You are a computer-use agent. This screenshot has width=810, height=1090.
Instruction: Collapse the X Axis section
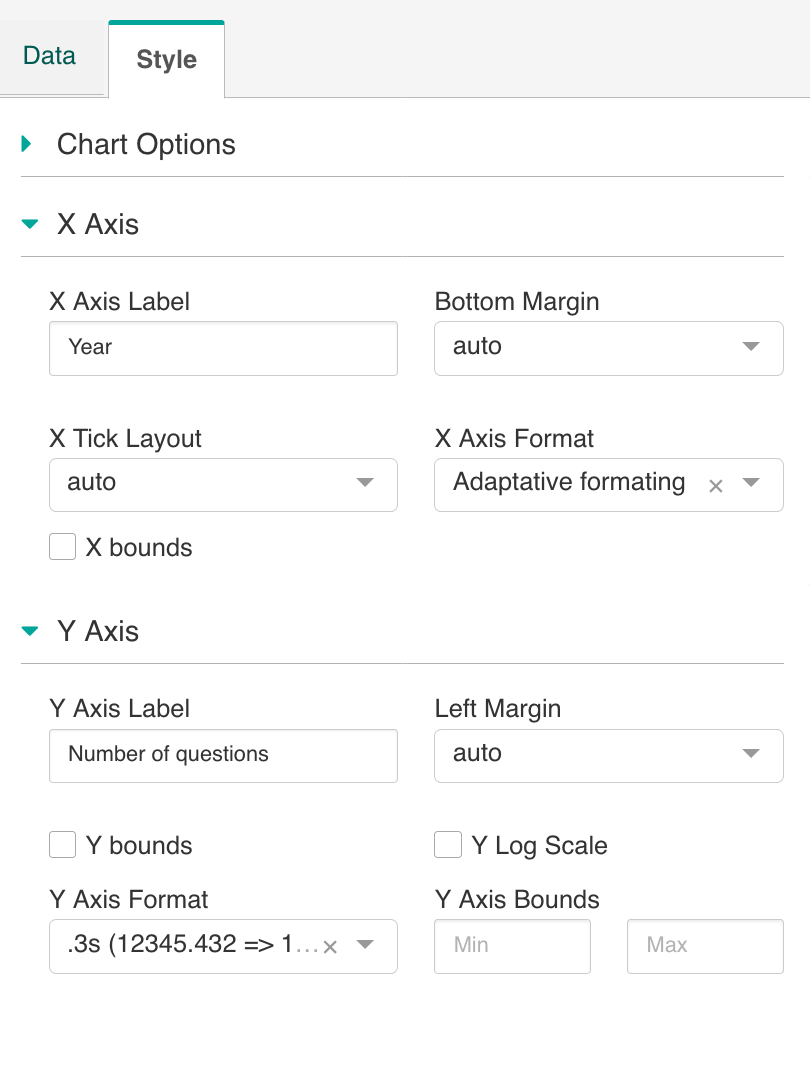pyautogui.click(x=30, y=224)
